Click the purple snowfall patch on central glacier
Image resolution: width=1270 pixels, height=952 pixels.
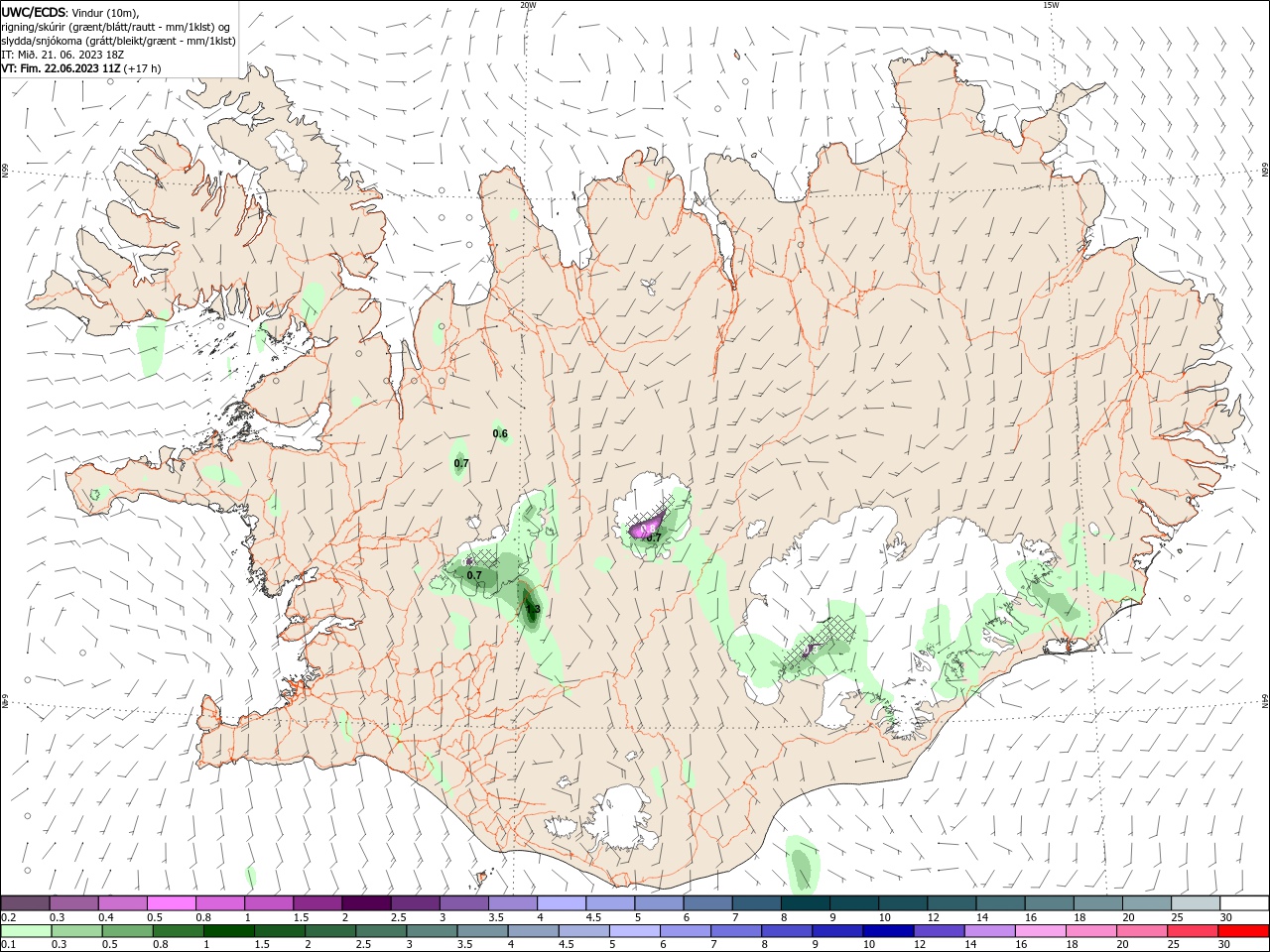647,527
